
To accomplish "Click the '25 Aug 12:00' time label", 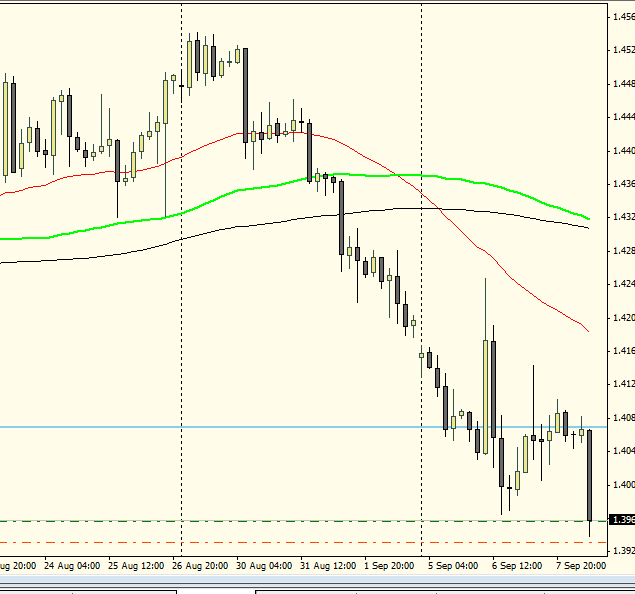I will click(136, 566).
